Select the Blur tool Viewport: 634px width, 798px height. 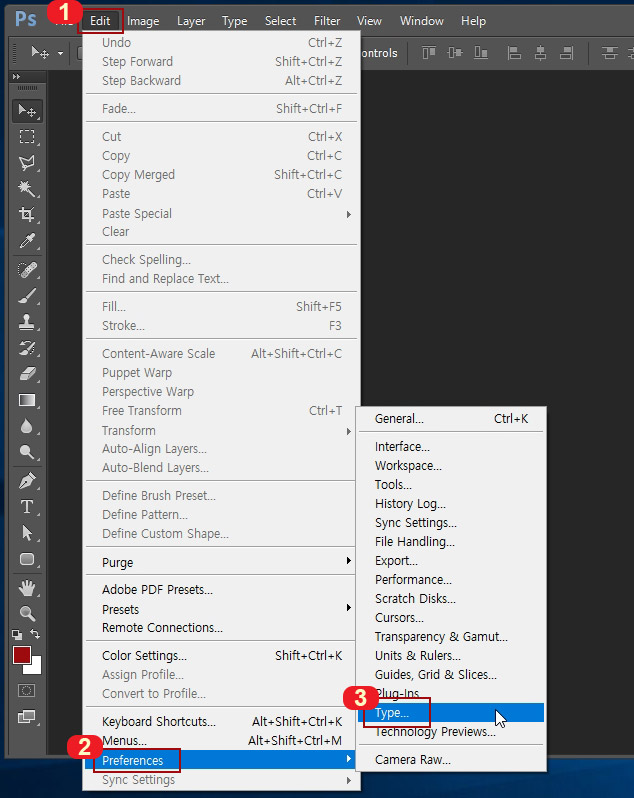pos(27,426)
